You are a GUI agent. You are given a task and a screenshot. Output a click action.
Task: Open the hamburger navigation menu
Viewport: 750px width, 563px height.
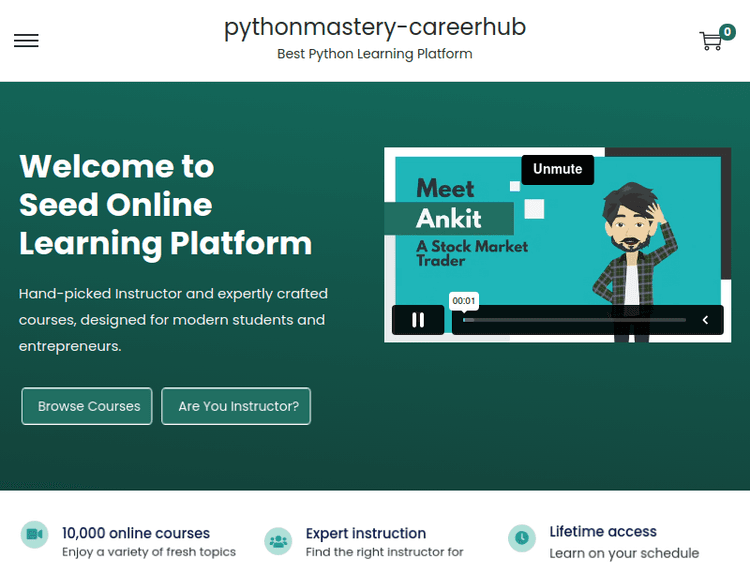[26, 41]
